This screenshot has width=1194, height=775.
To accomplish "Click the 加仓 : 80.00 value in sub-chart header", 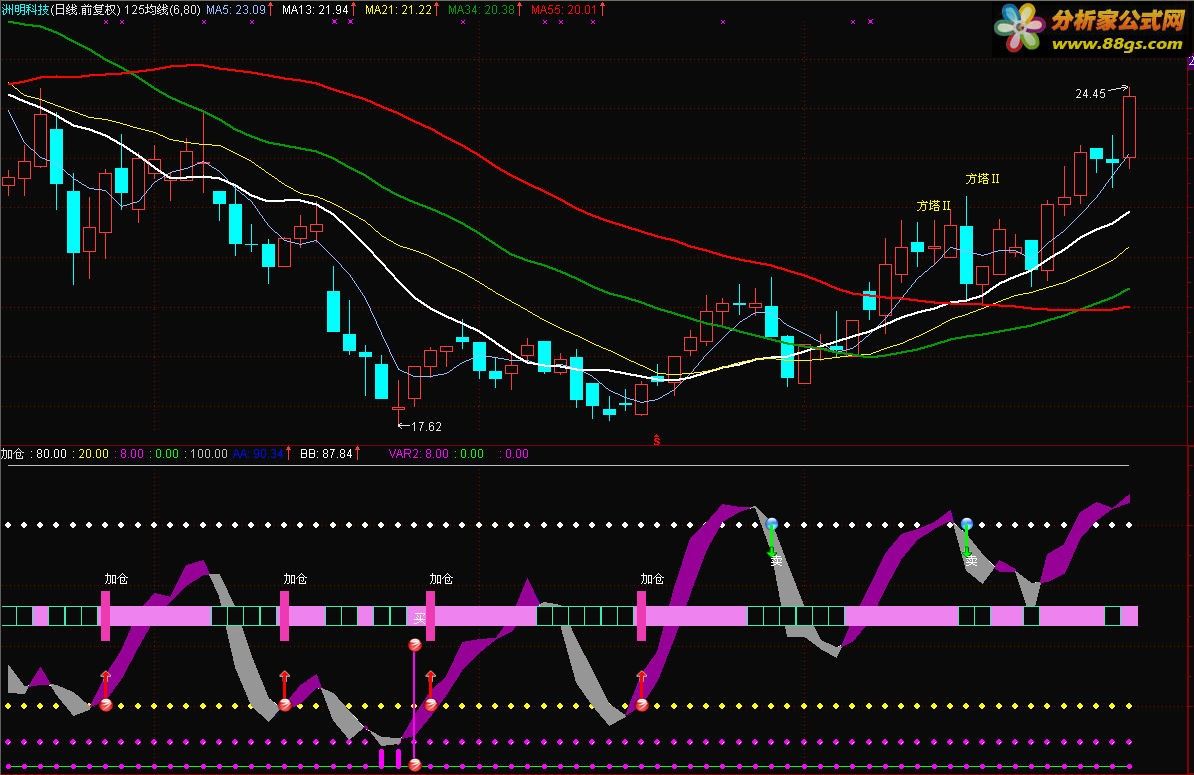I will [x=34, y=454].
